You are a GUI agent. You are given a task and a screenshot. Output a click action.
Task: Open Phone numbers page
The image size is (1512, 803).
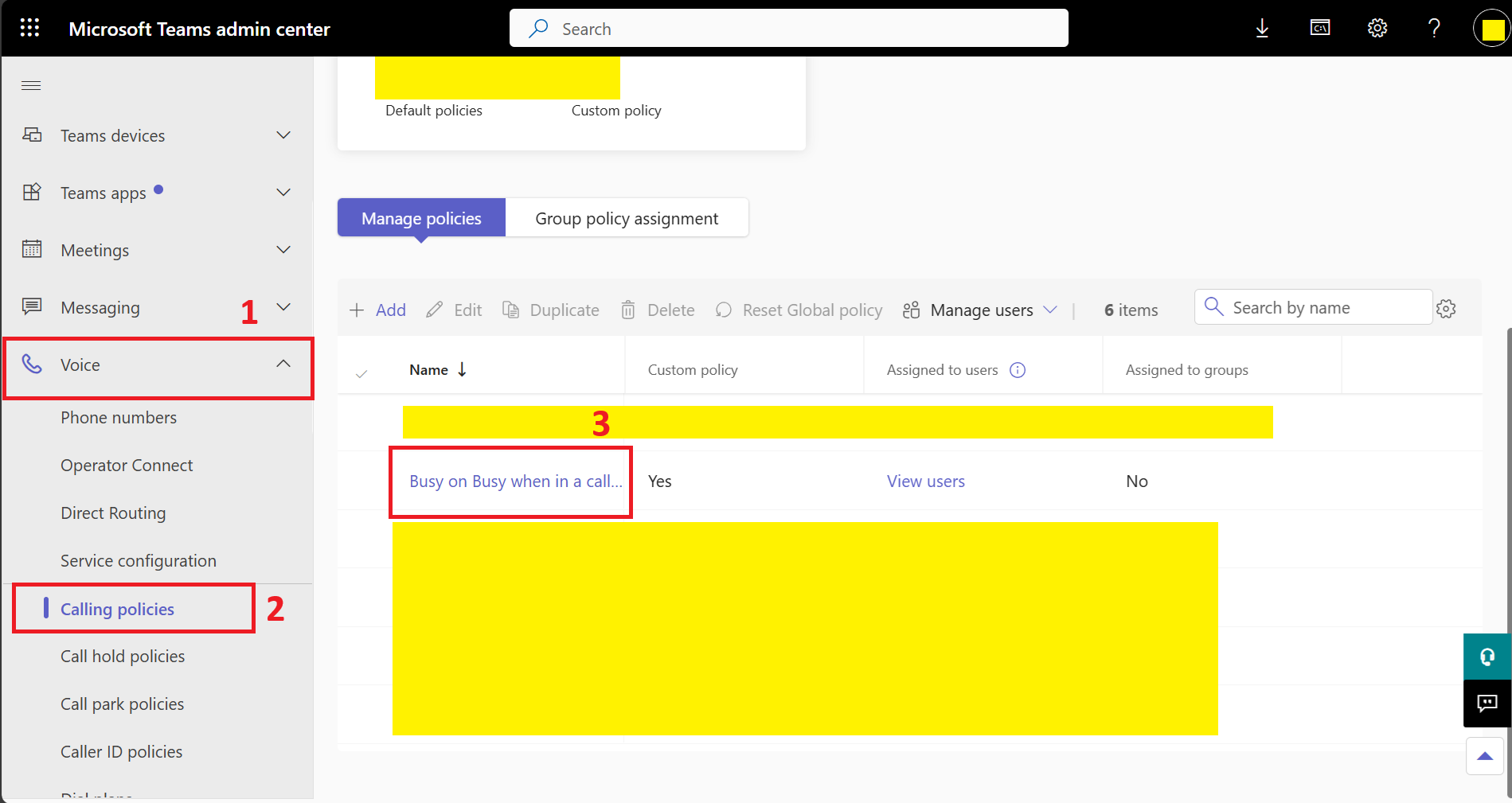[119, 417]
